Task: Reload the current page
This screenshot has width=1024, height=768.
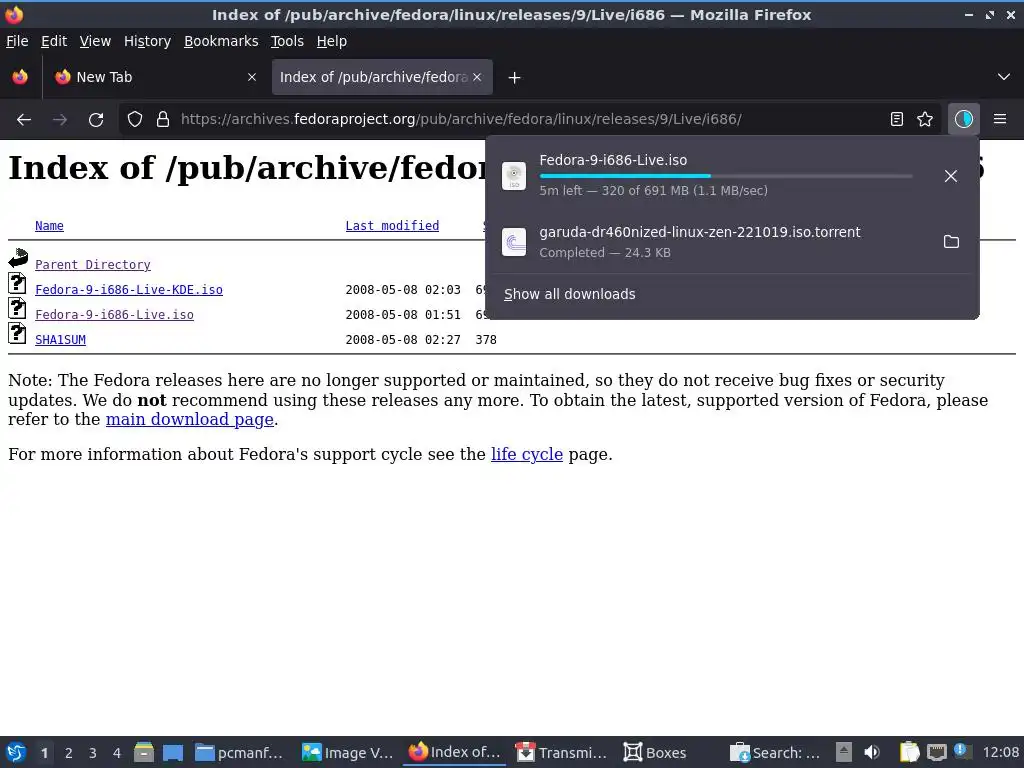Action: pyautogui.click(x=96, y=120)
